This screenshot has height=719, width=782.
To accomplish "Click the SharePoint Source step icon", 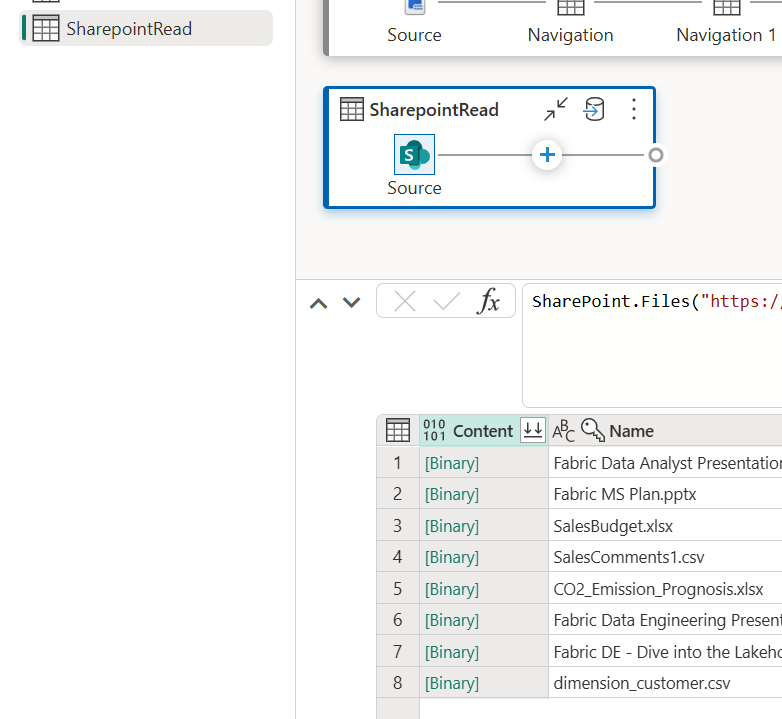I will coord(414,155).
